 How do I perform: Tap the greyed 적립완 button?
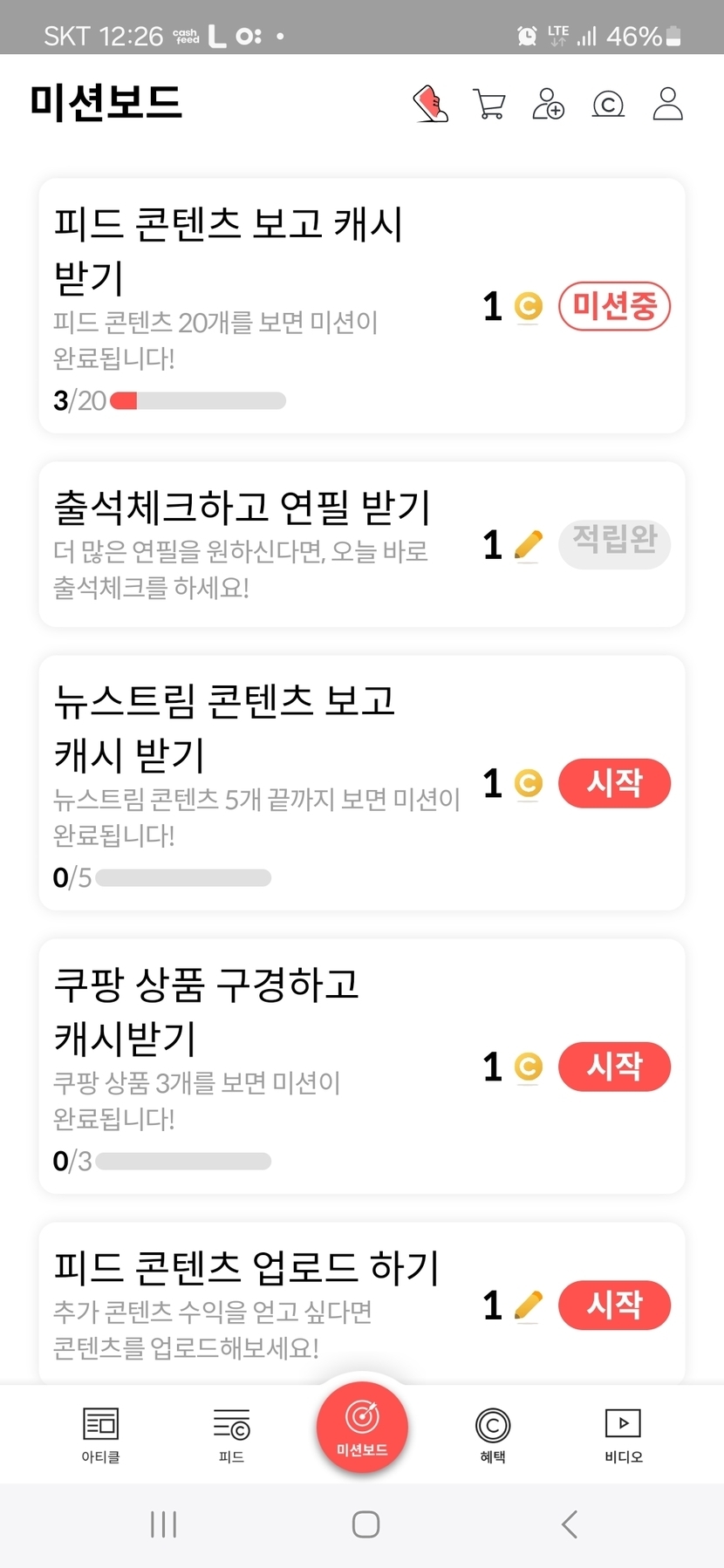pos(614,544)
